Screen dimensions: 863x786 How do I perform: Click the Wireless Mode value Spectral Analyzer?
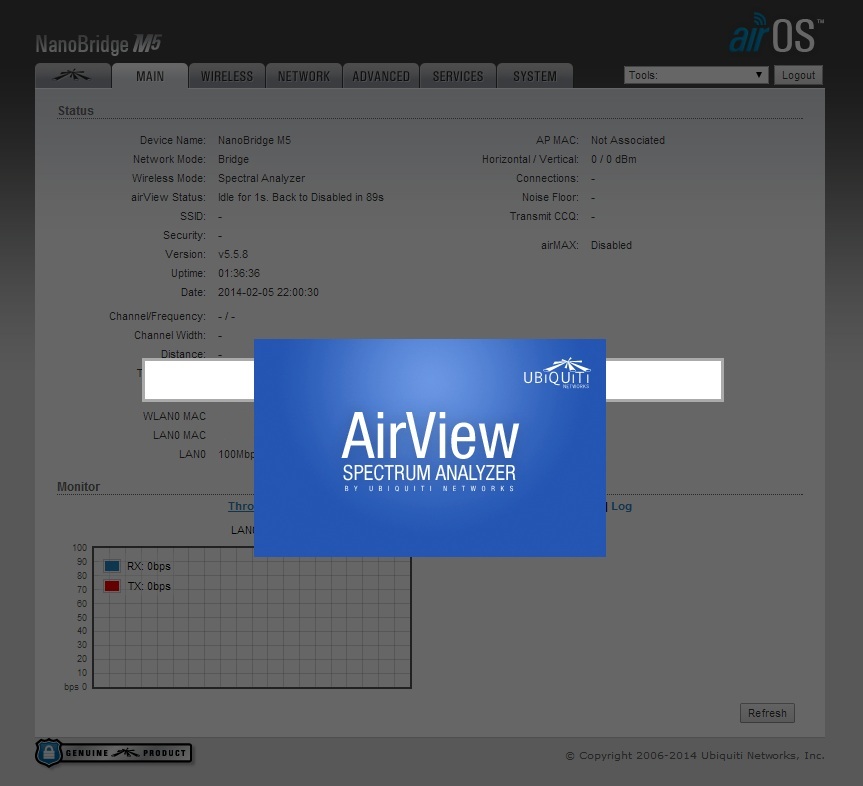coord(261,178)
